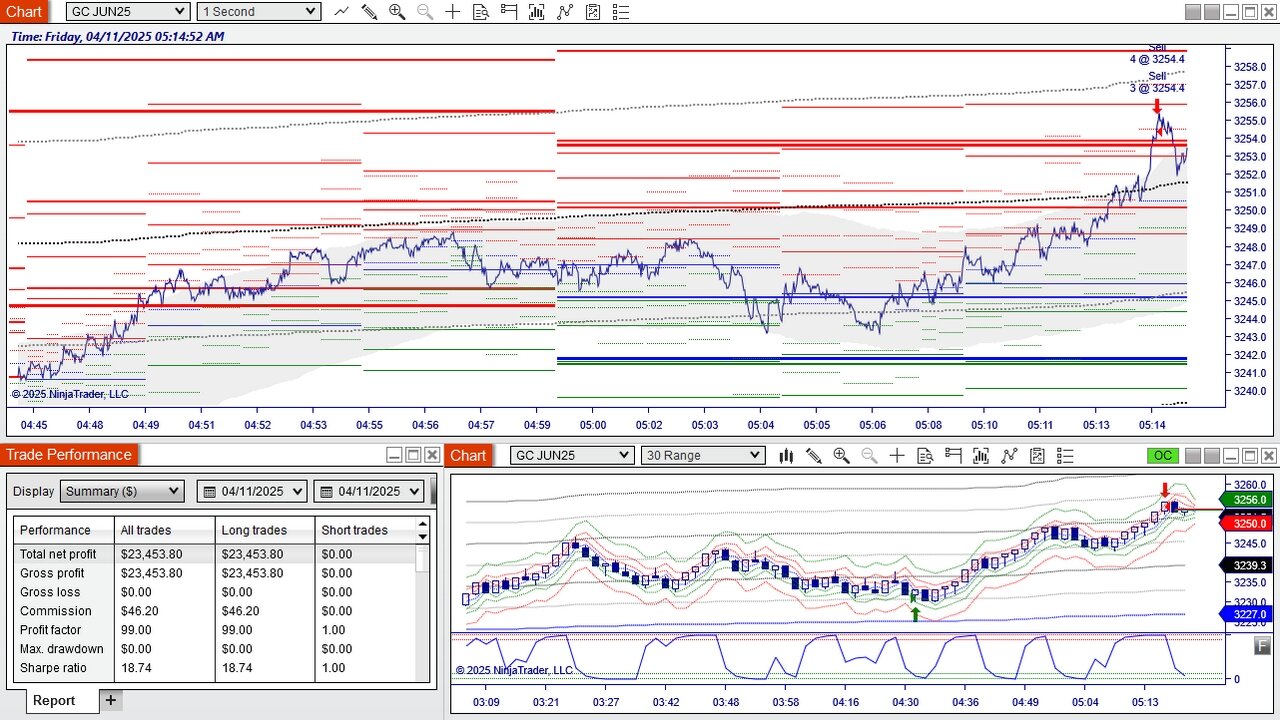The image size is (1280, 720).
Task: Click All trades Sharpe ratio 18.74
Action: [136, 668]
